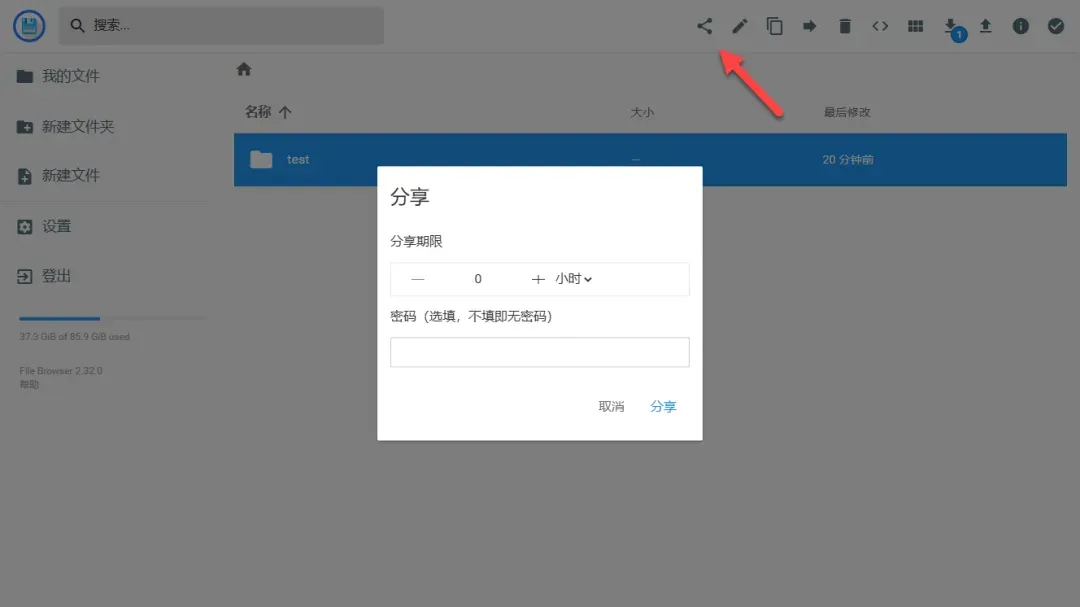Delete the selected folder with trash icon
Viewport: 1080px width, 607px height.
point(844,26)
